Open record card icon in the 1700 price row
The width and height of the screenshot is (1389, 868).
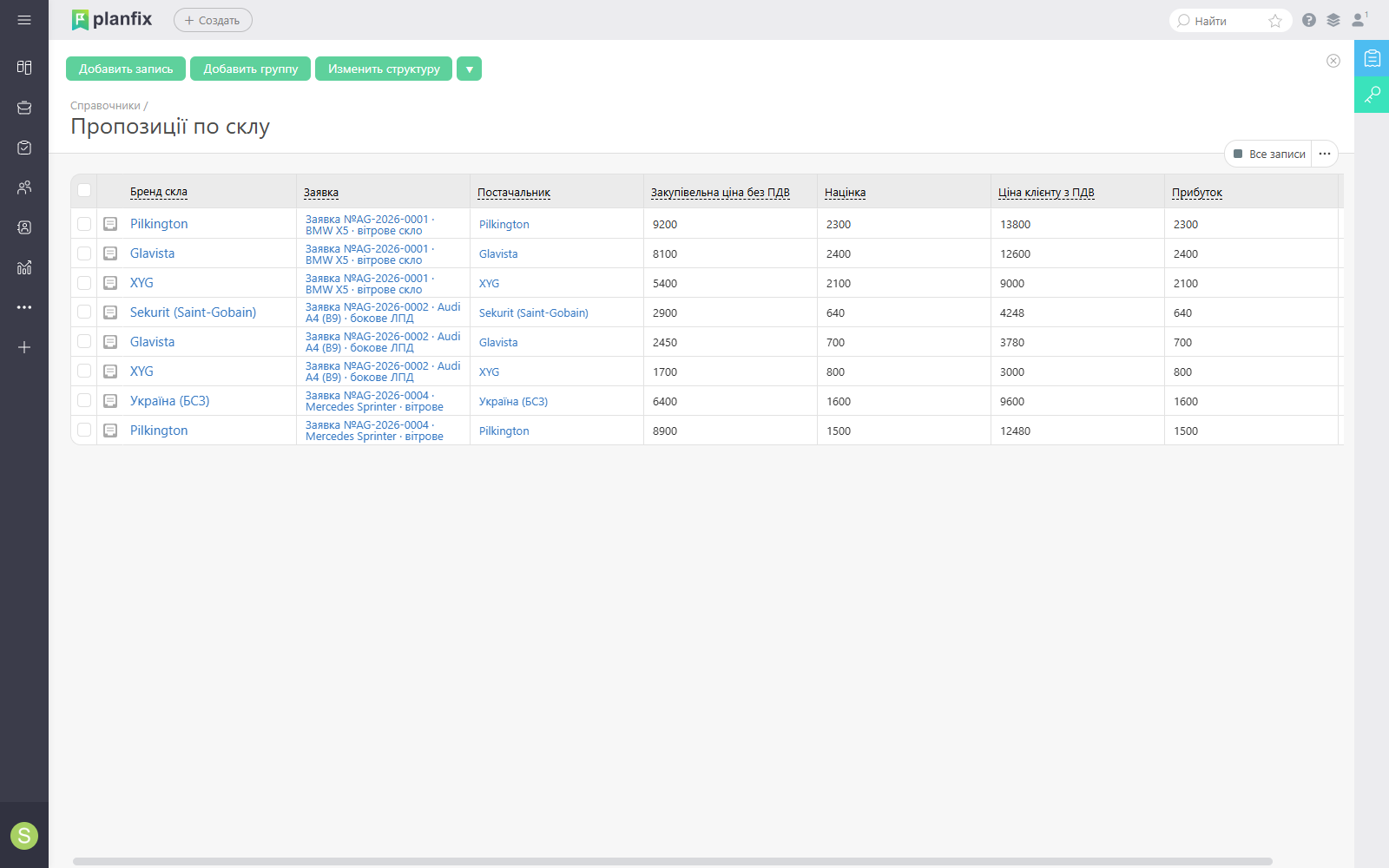pos(110,372)
